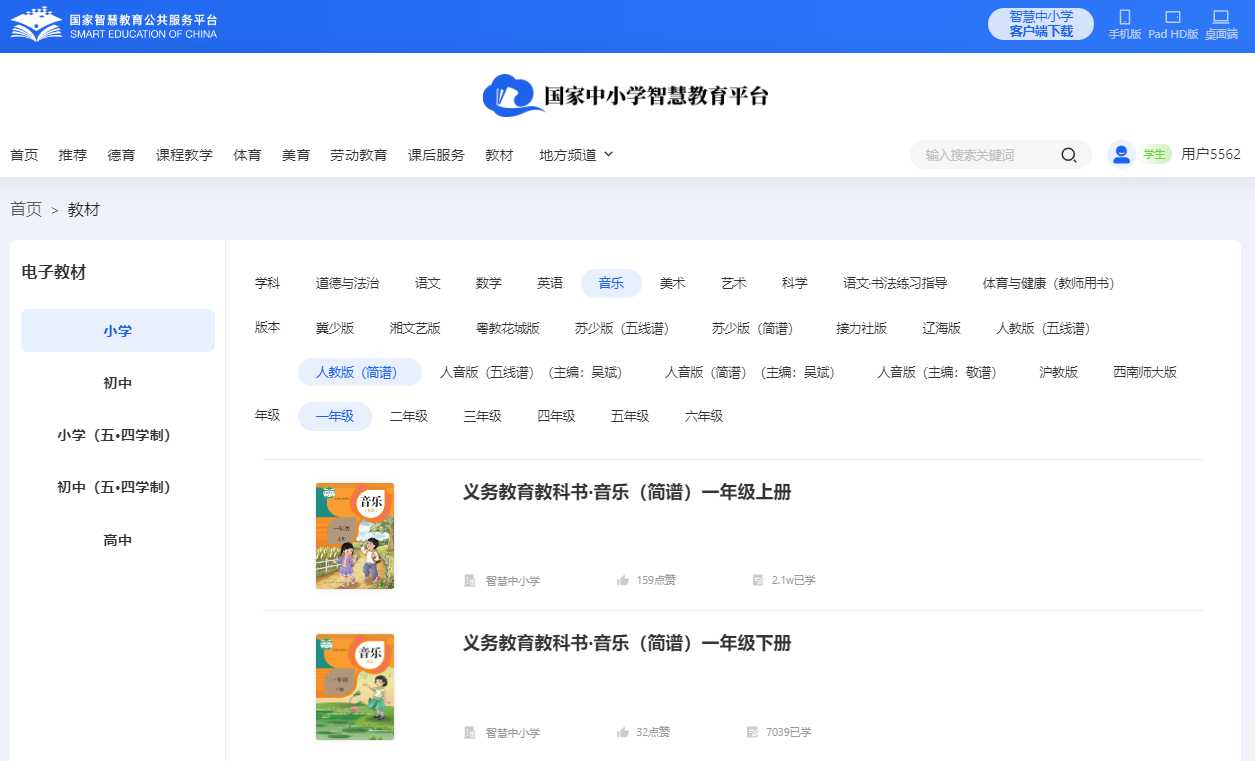Choose the 语文·书法练习指导 subject
The width and height of the screenshot is (1255, 761).
click(x=895, y=284)
